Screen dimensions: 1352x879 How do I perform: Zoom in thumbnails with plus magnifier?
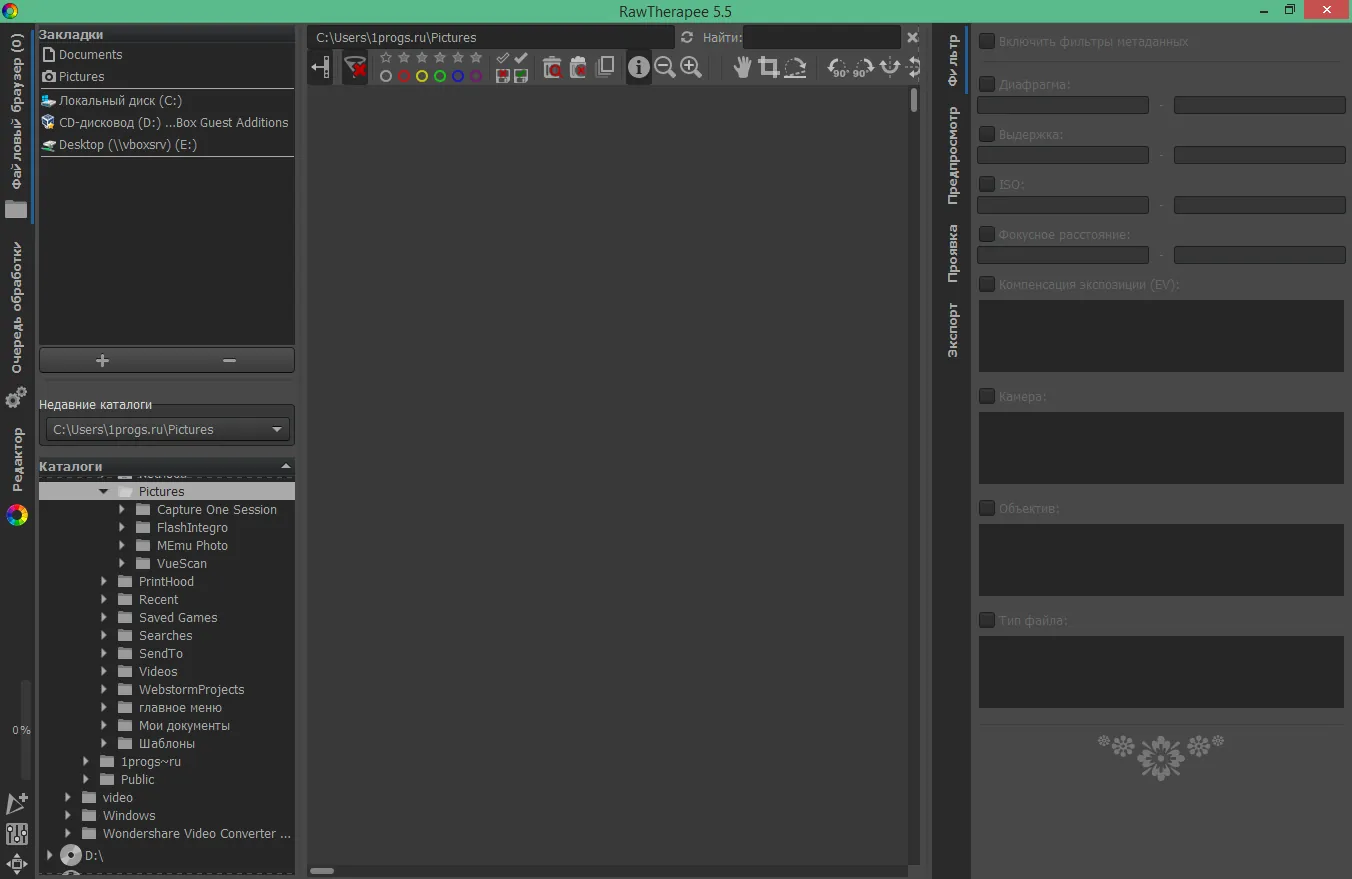coord(690,67)
